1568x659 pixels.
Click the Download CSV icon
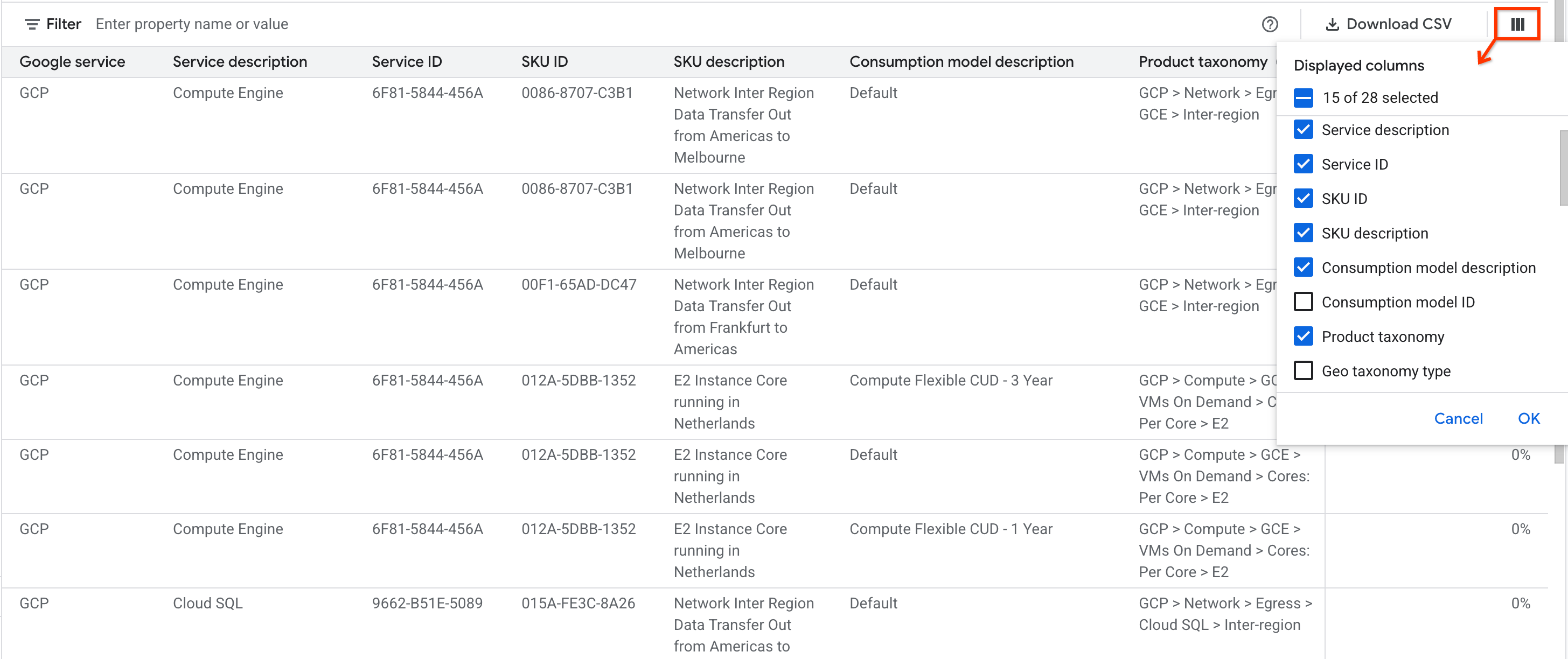pyautogui.click(x=1334, y=23)
